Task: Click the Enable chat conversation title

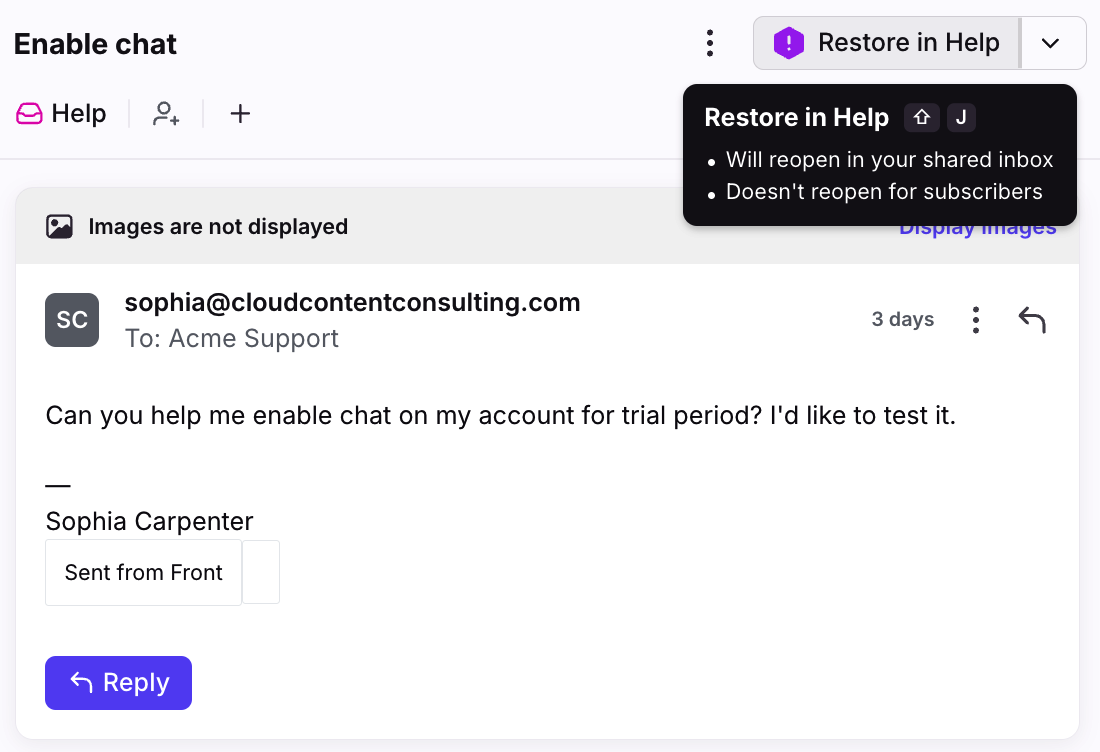Action: click(x=95, y=44)
